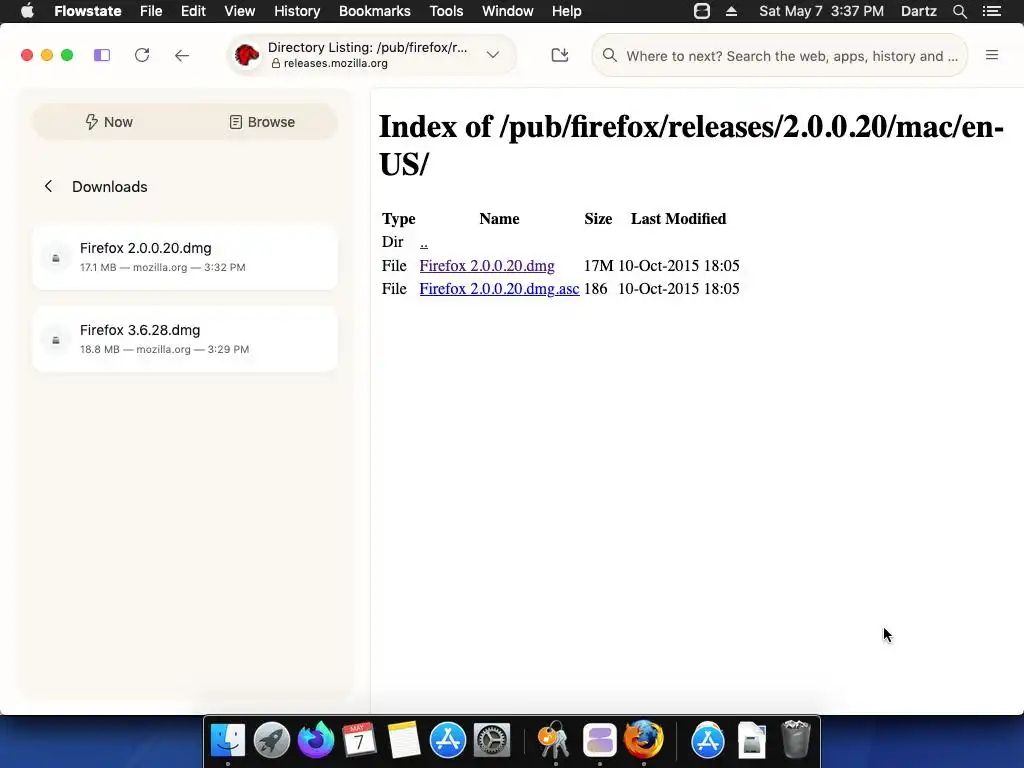1024x768 pixels.
Task: Open the History menu
Action: coord(297,11)
